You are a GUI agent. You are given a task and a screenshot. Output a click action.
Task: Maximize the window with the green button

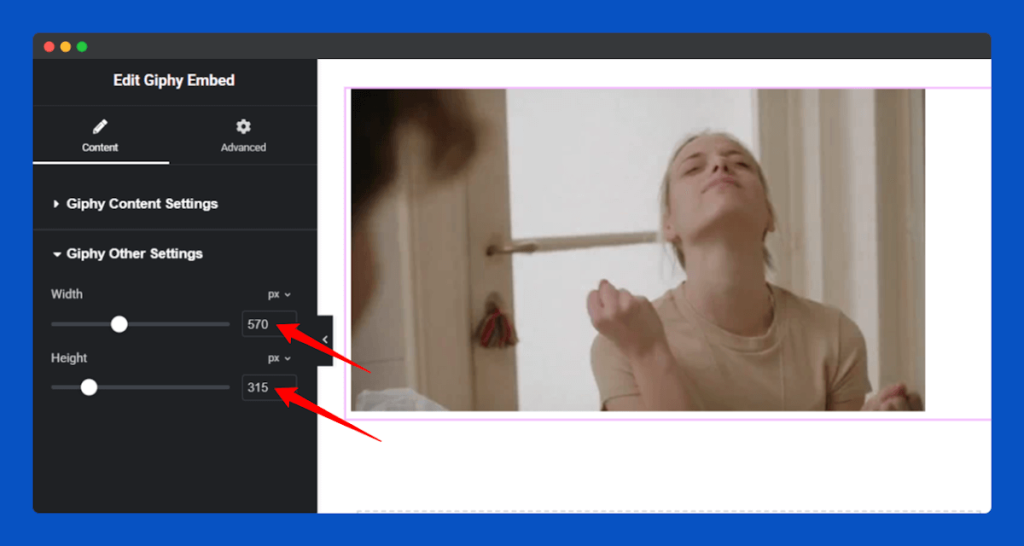tap(82, 47)
